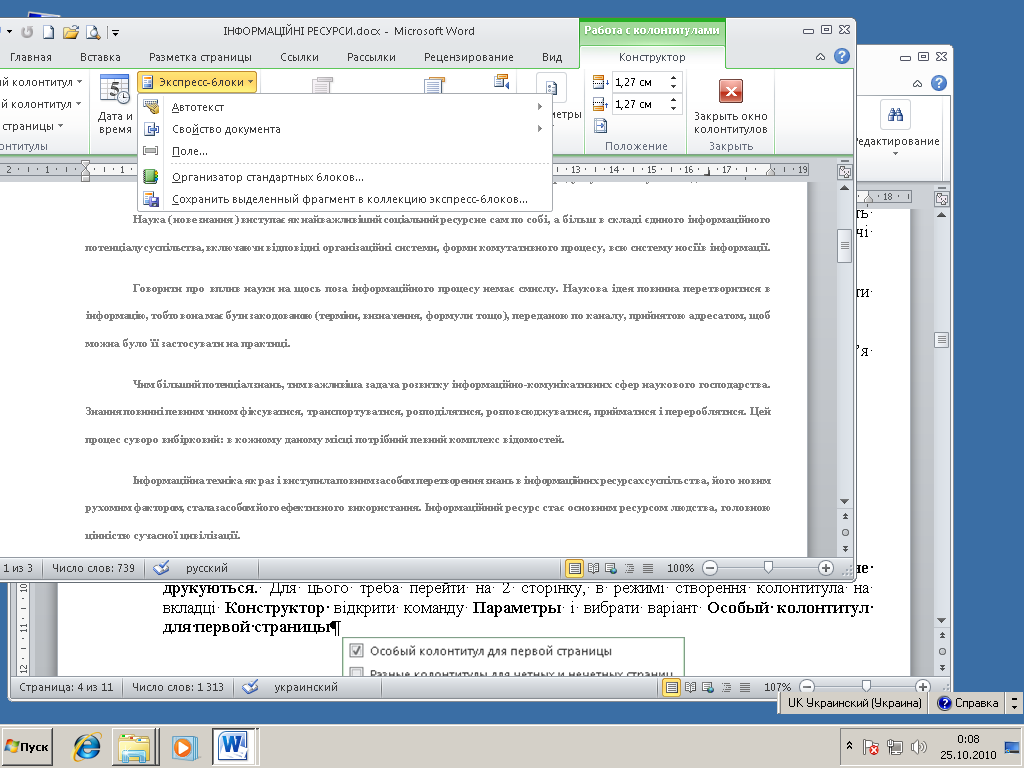
Task: Open the Рассылки tab
Action: (x=371, y=57)
